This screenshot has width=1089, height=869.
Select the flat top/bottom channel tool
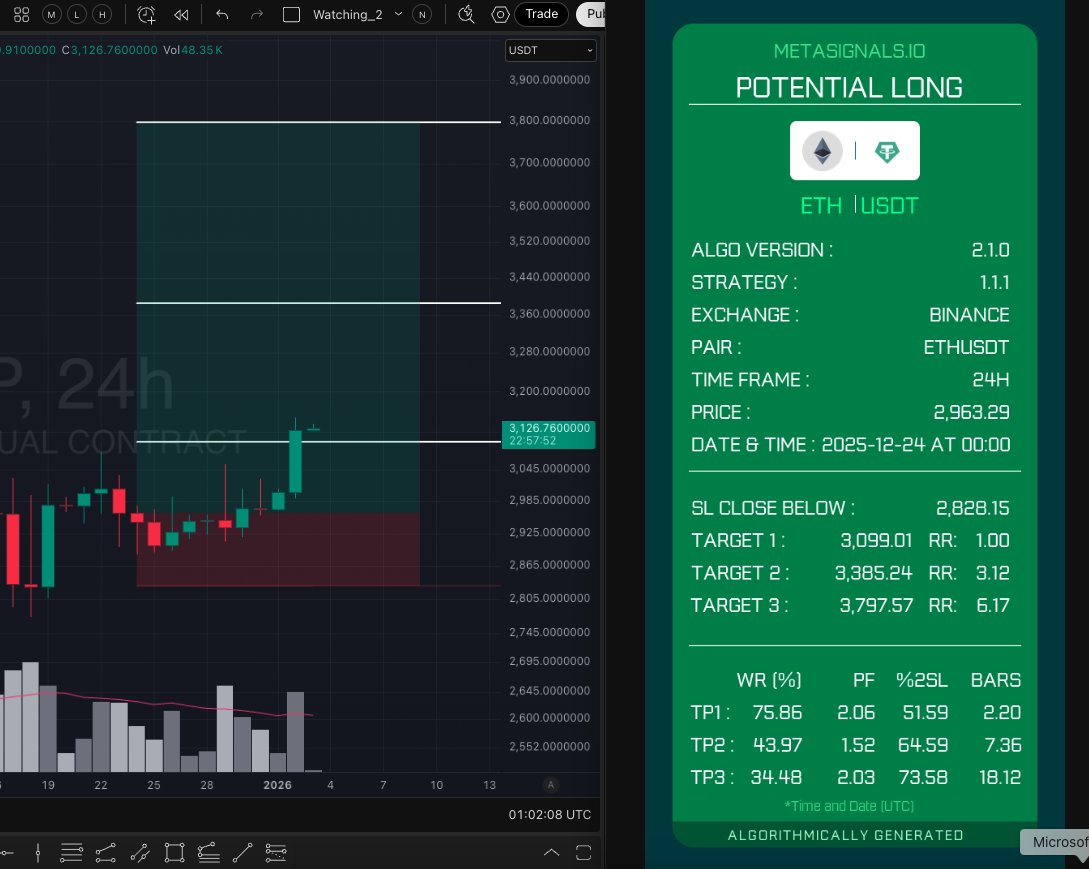[x=208, y=852]
